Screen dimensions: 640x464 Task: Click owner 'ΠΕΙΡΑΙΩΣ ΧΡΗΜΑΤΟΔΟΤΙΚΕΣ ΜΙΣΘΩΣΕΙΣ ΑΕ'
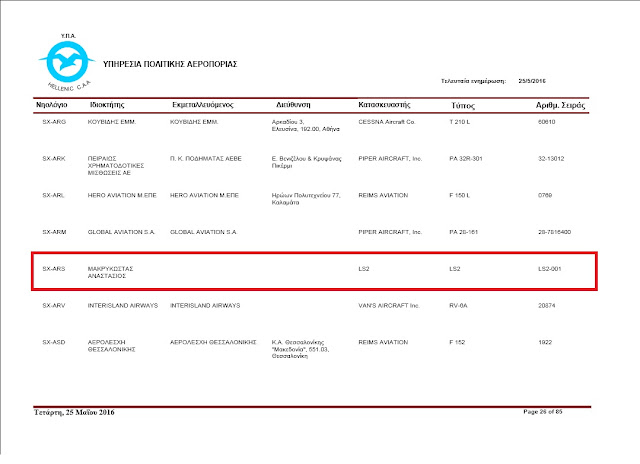[116, 166]
